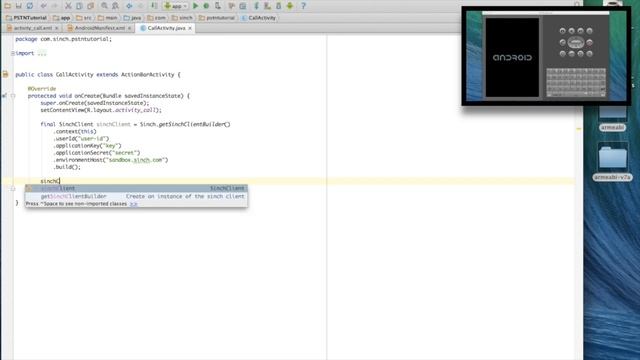Select the src breadcrumb folder
640x360 pixels.
click(84, 18)
